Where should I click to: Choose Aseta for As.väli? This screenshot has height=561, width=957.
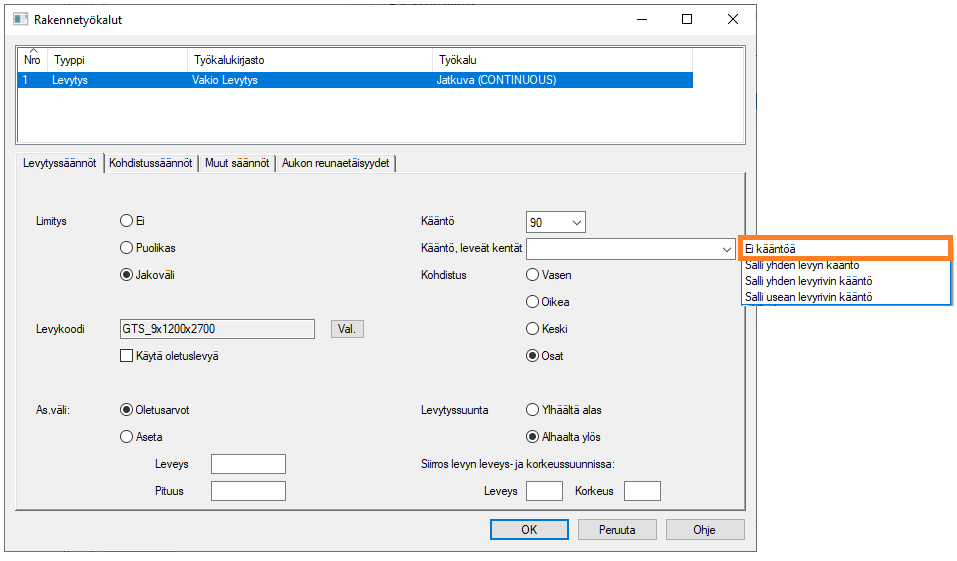[126, 437]
